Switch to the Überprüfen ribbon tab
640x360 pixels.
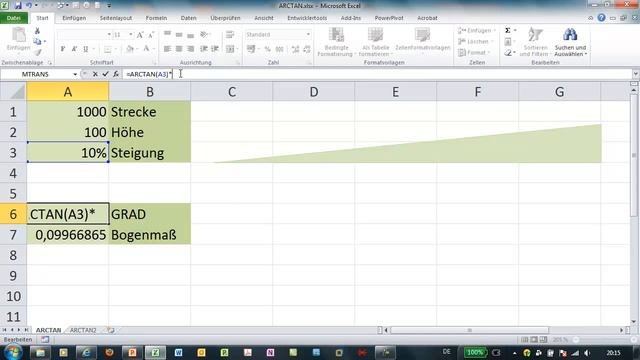click(x=225, y=18)
